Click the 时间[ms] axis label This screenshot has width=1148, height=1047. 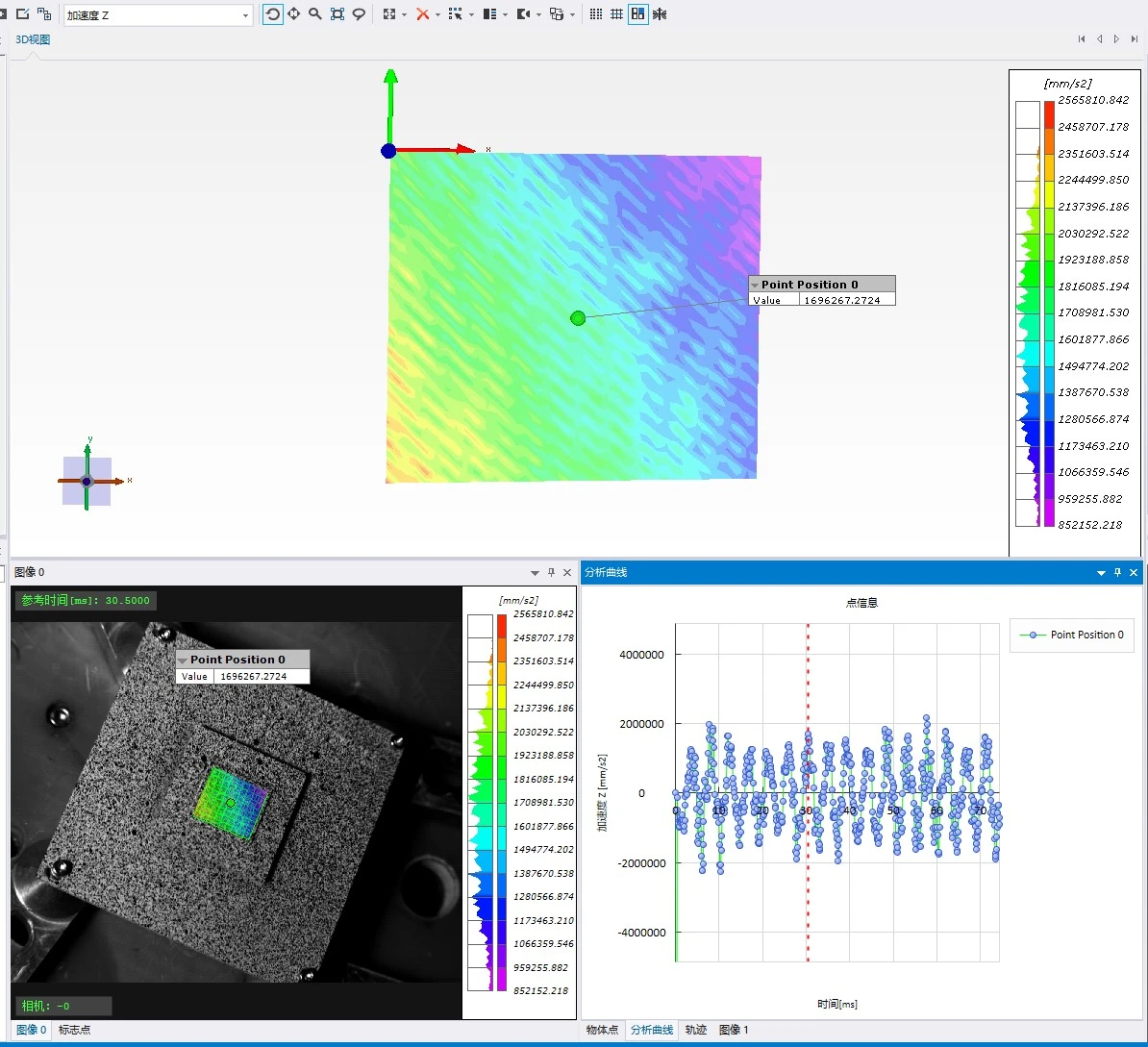[x=836, y=1004]
